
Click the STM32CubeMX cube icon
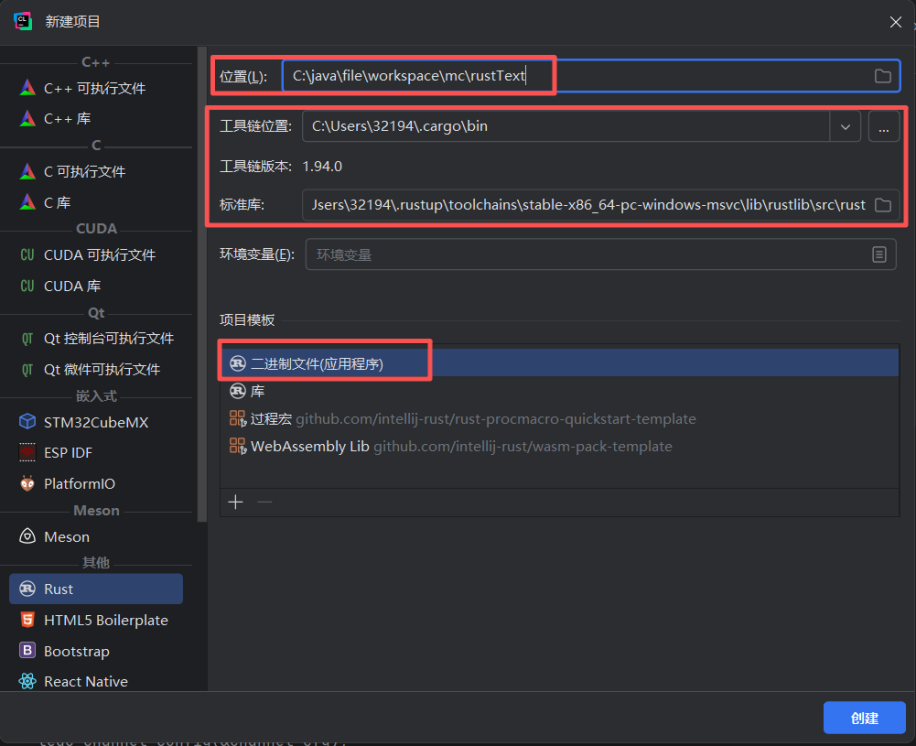[27, 421]
